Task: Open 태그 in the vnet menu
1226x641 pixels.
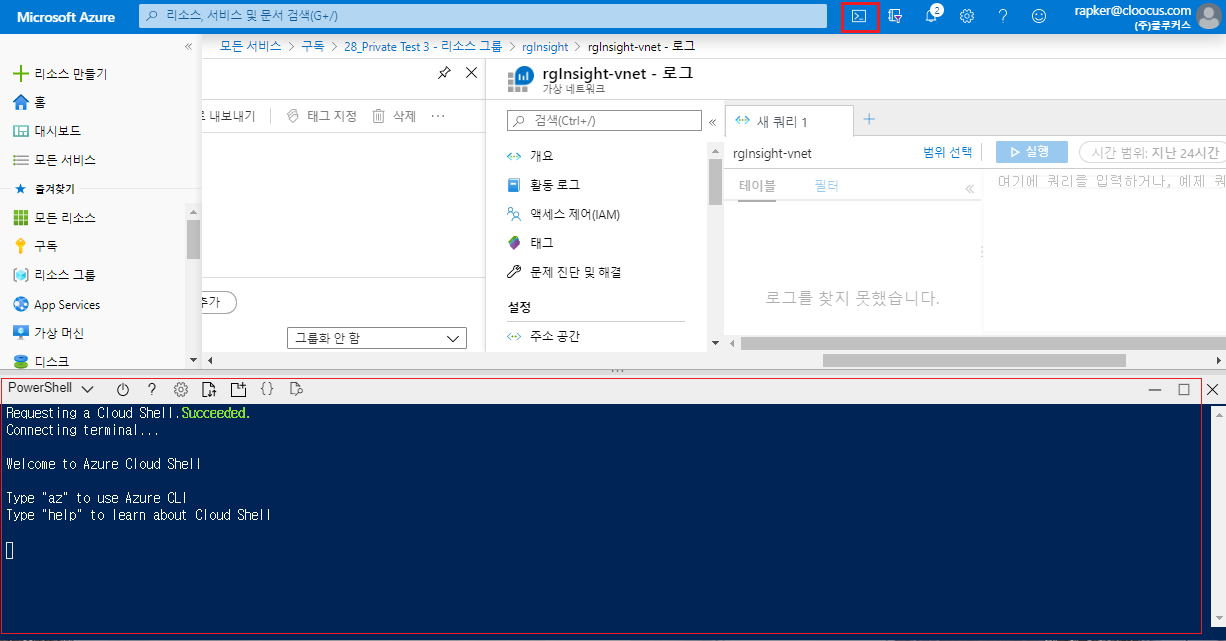Action: [530, 243]
